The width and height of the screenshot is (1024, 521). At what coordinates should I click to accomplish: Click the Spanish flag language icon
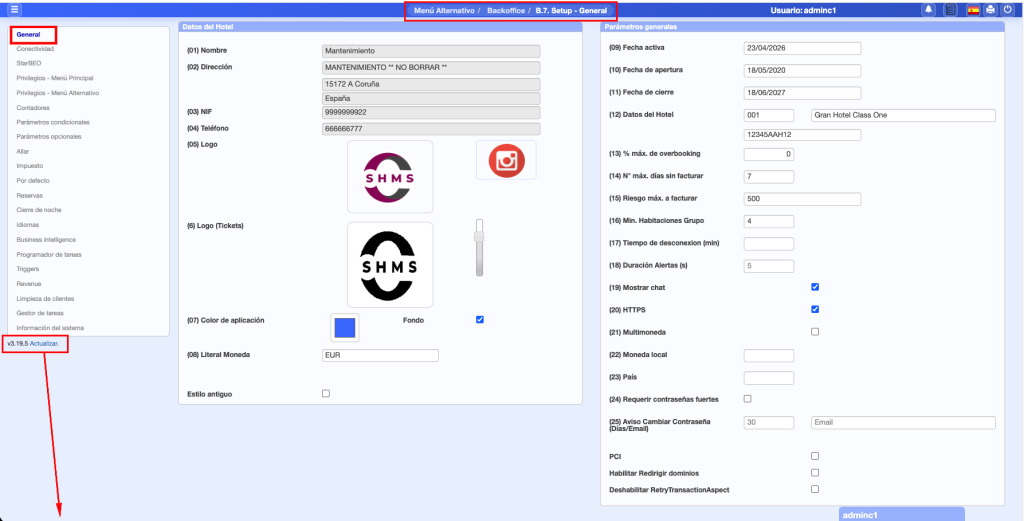pos(973,10)
